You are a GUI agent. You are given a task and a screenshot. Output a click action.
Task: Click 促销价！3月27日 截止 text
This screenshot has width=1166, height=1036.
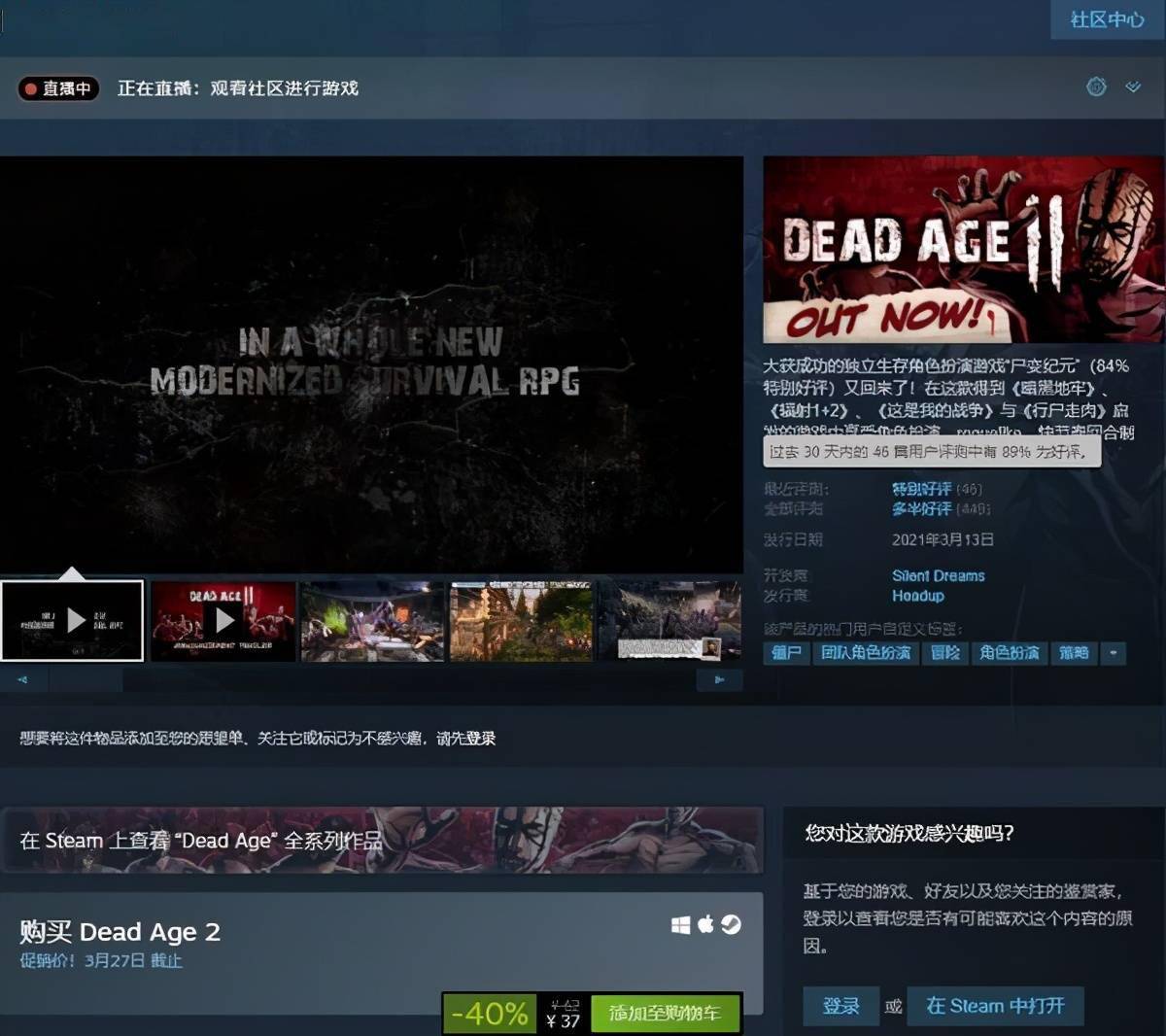click(x=101, y=960)
